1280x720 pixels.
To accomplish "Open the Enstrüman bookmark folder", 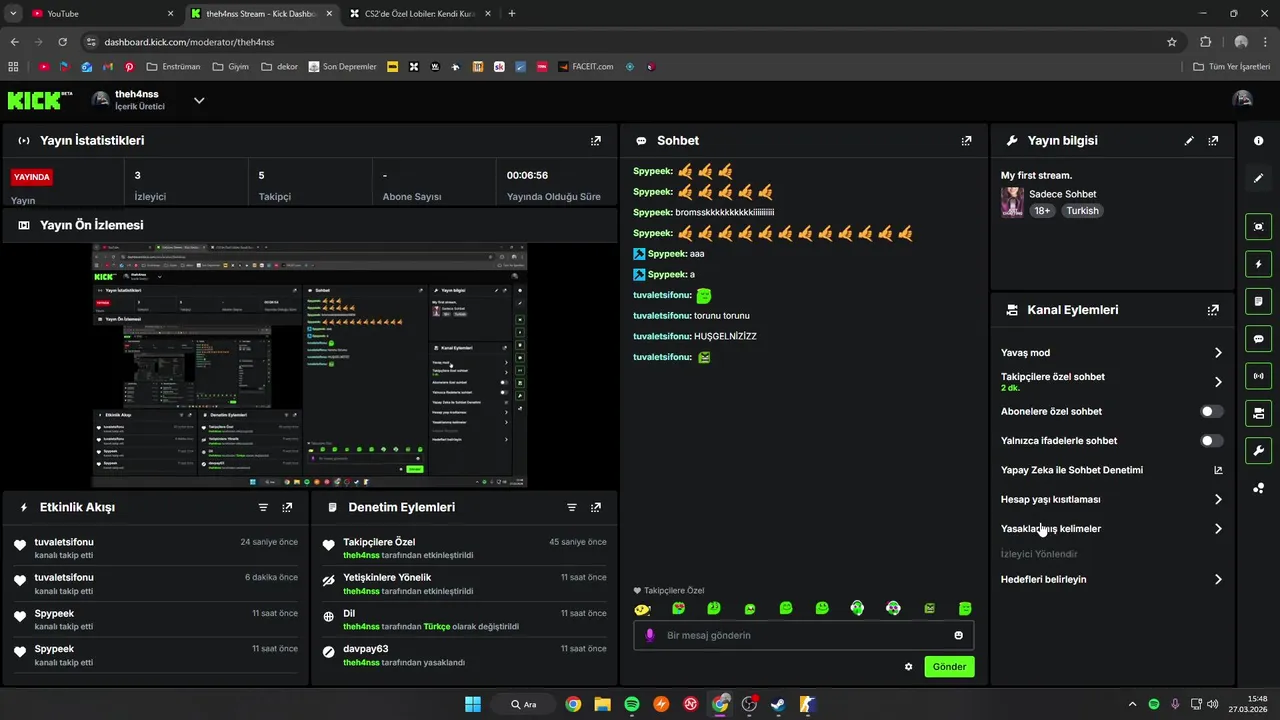I will tap(174, 67).
